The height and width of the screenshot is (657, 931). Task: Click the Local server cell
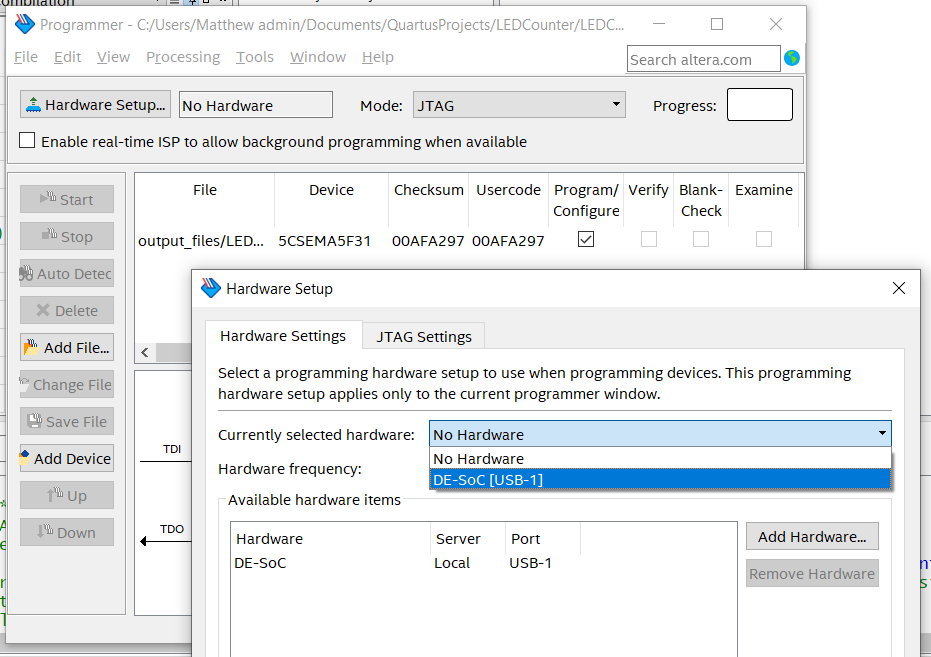(452, 563)
